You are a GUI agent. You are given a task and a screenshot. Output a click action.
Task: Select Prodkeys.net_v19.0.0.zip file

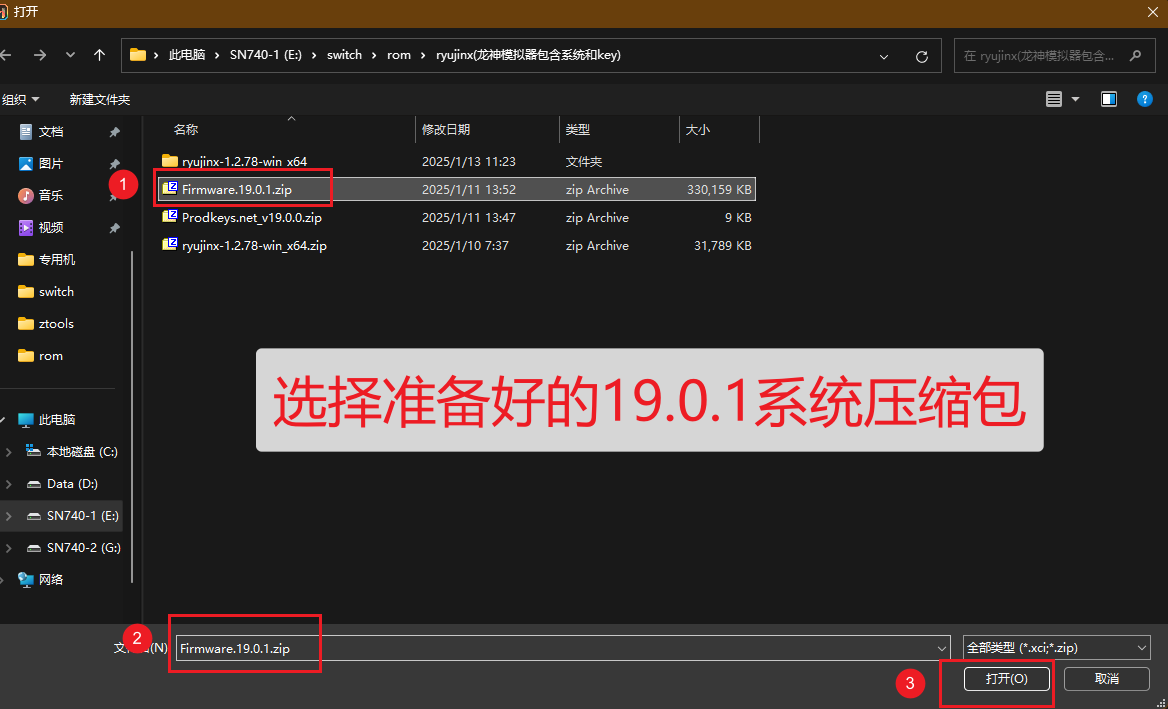[457, 217]
